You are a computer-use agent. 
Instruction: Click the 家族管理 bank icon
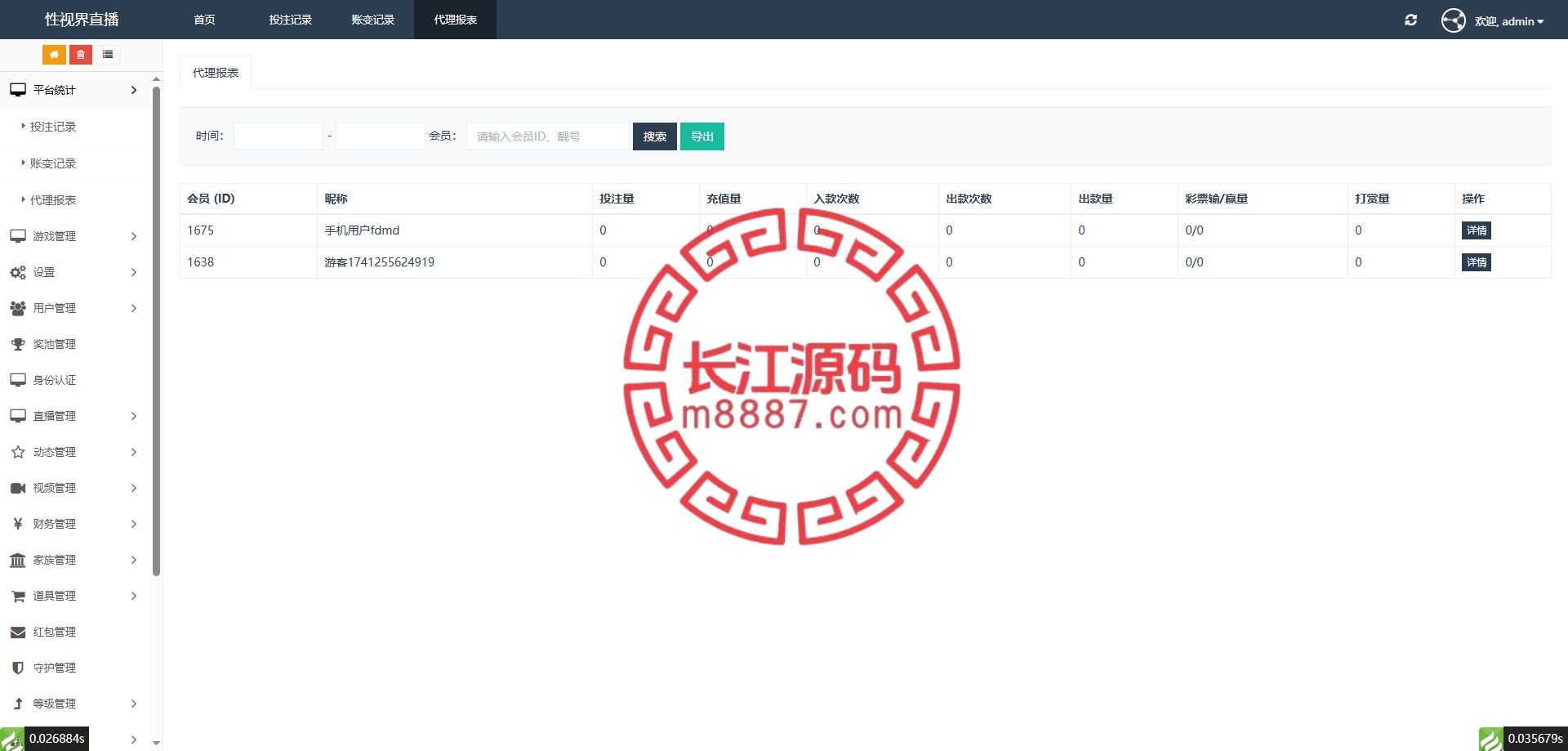pyautogui.click(x=18, y=560)
